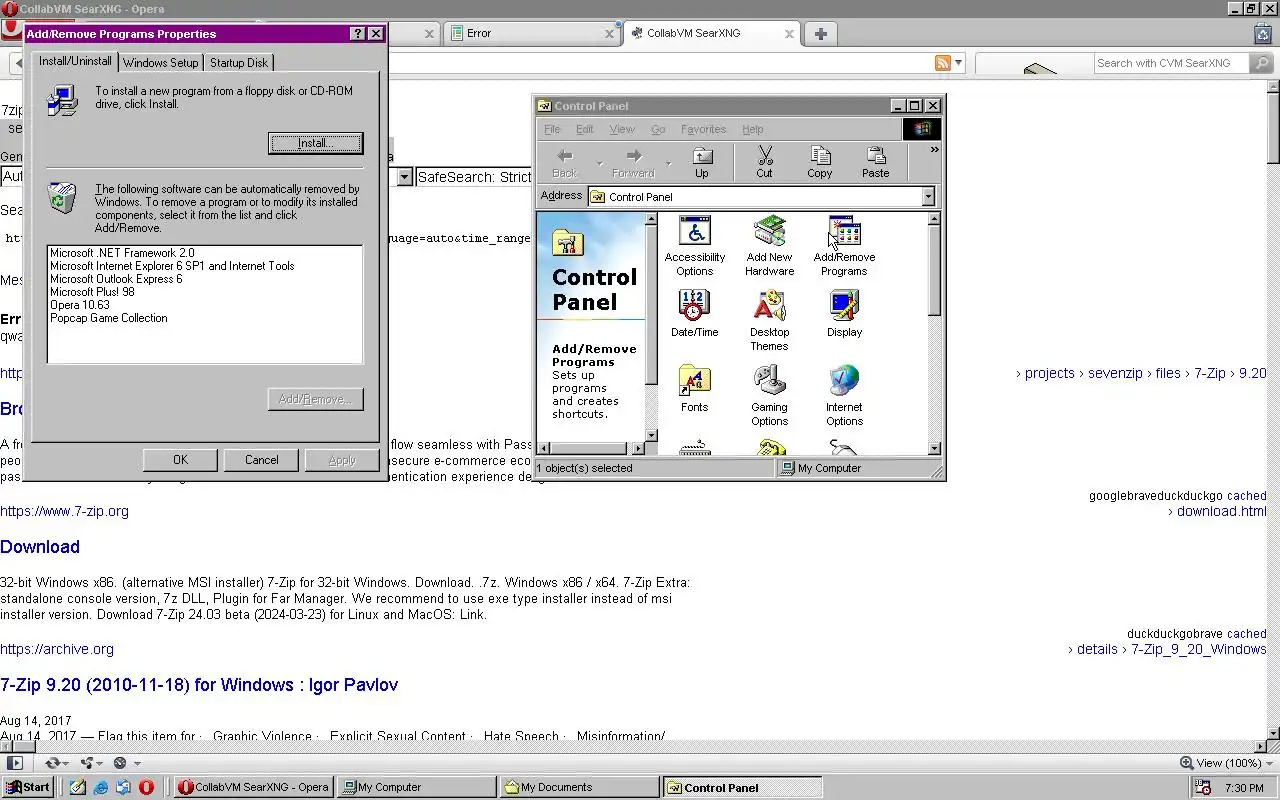Select Opera 10.63 in software list

coord(80,305)
